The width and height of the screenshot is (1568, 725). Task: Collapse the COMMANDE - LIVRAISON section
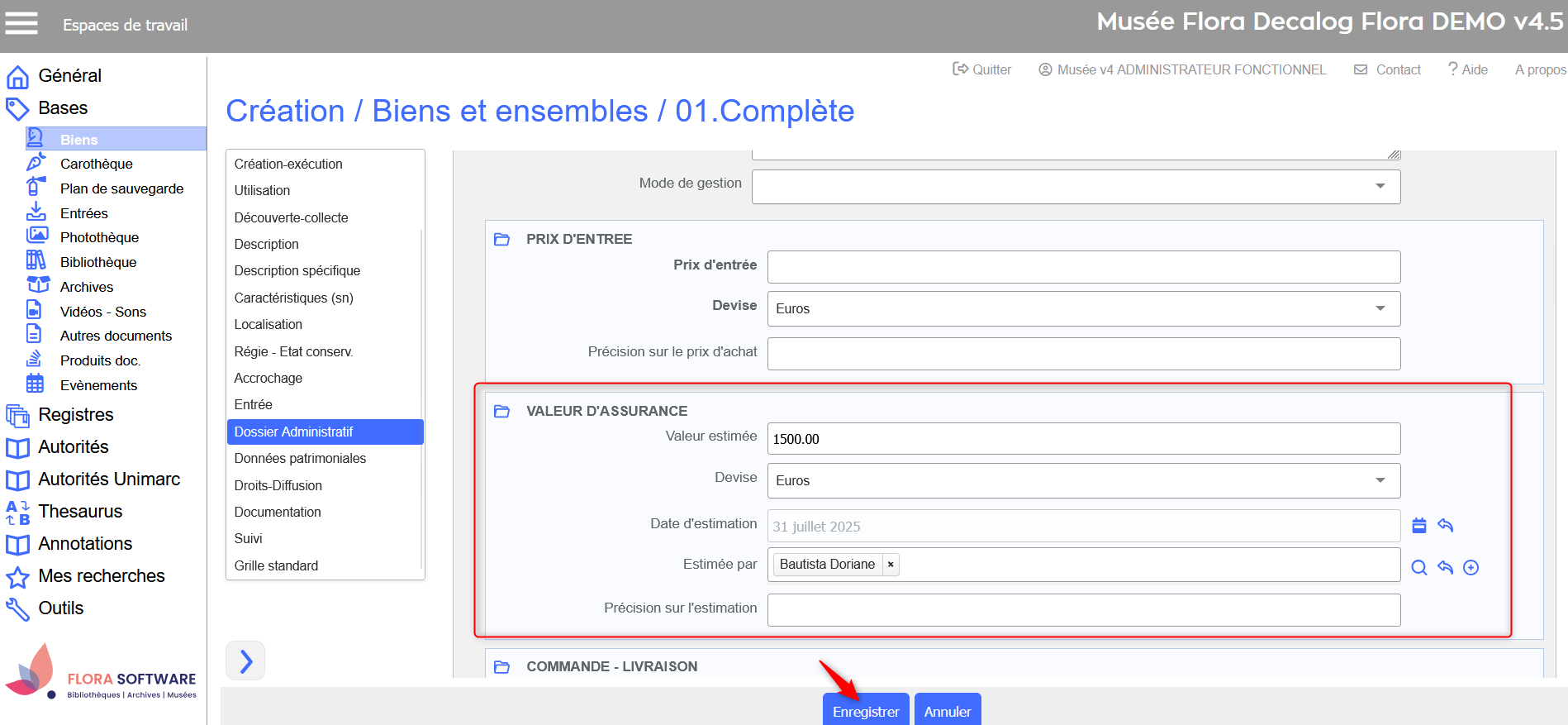point(501,667)
